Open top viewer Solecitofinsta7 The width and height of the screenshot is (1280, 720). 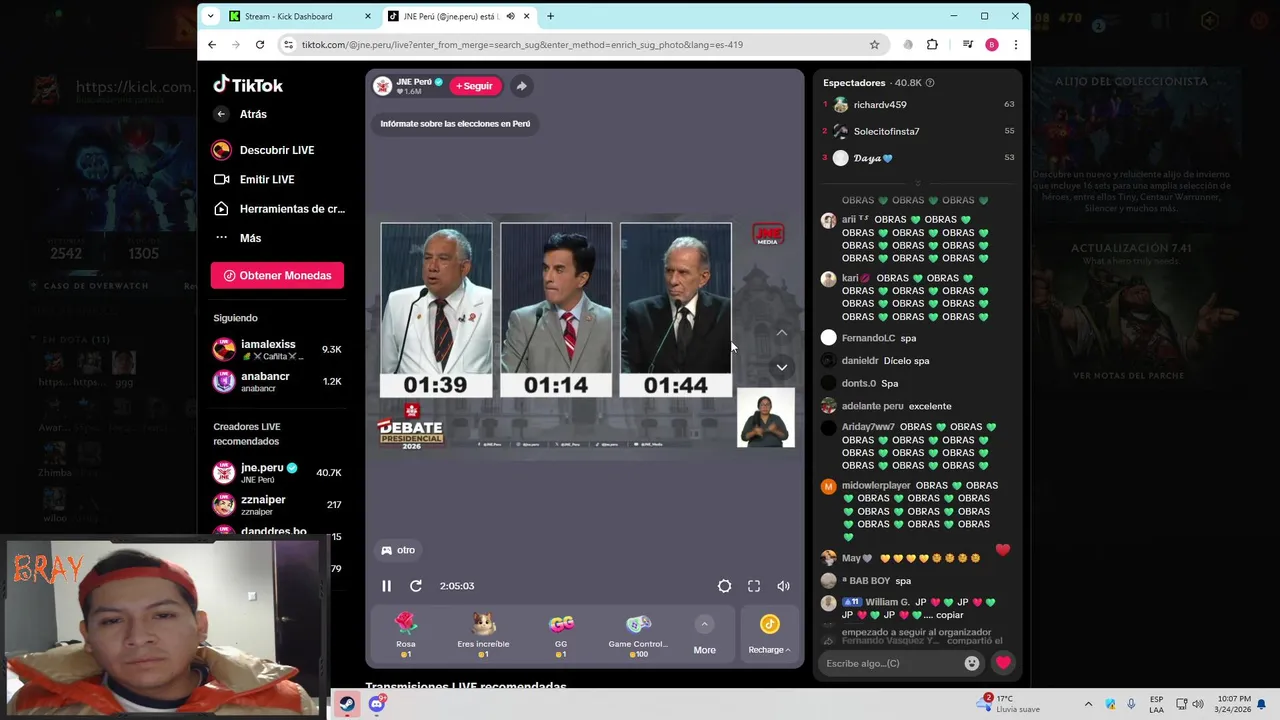point(886,131)
